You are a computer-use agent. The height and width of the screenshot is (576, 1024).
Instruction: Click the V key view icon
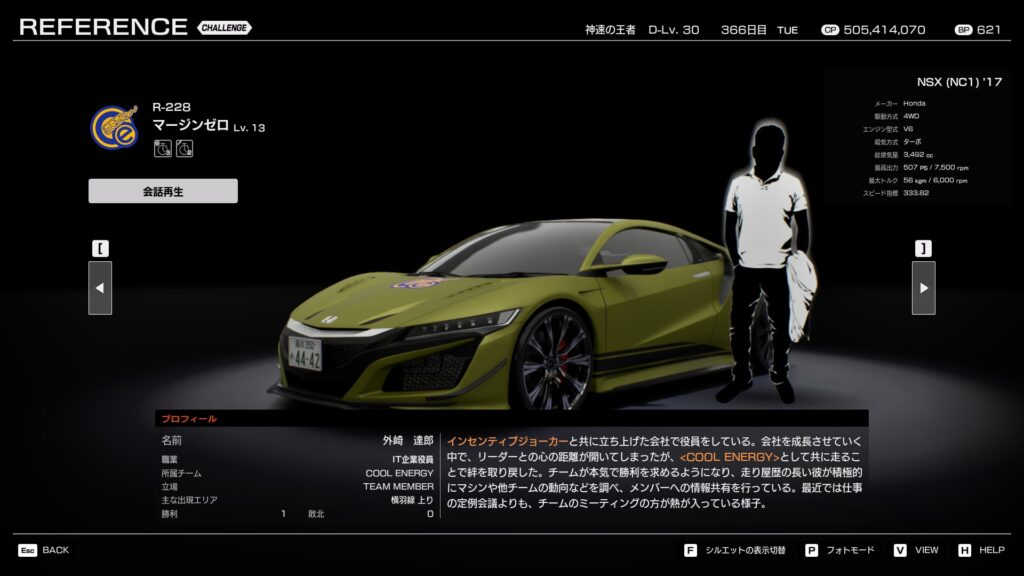[x=899, y=550]
